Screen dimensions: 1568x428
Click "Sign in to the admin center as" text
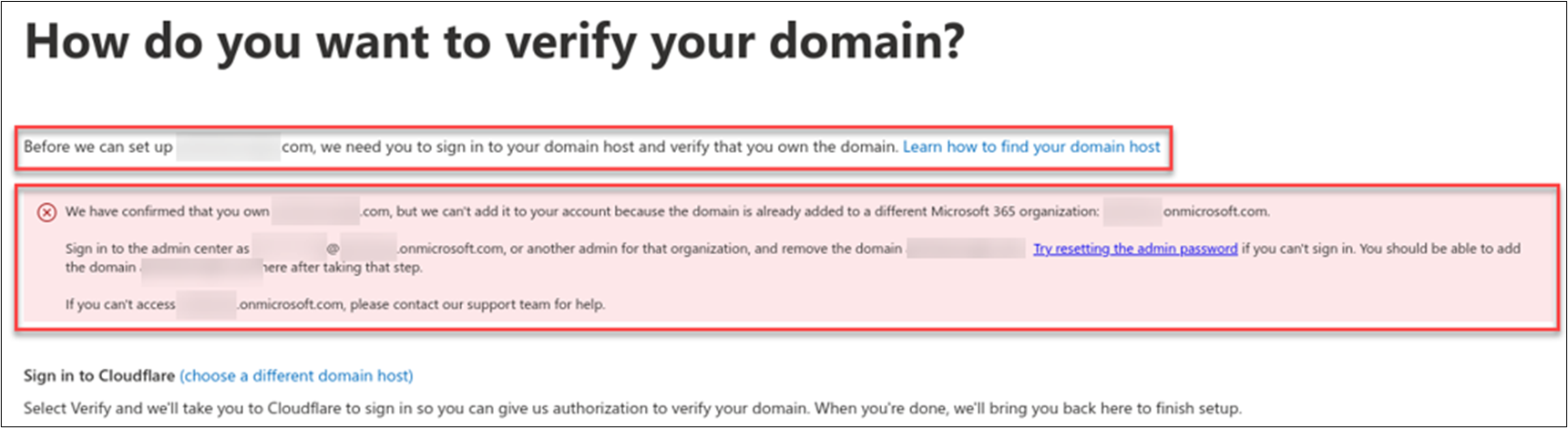157,249
